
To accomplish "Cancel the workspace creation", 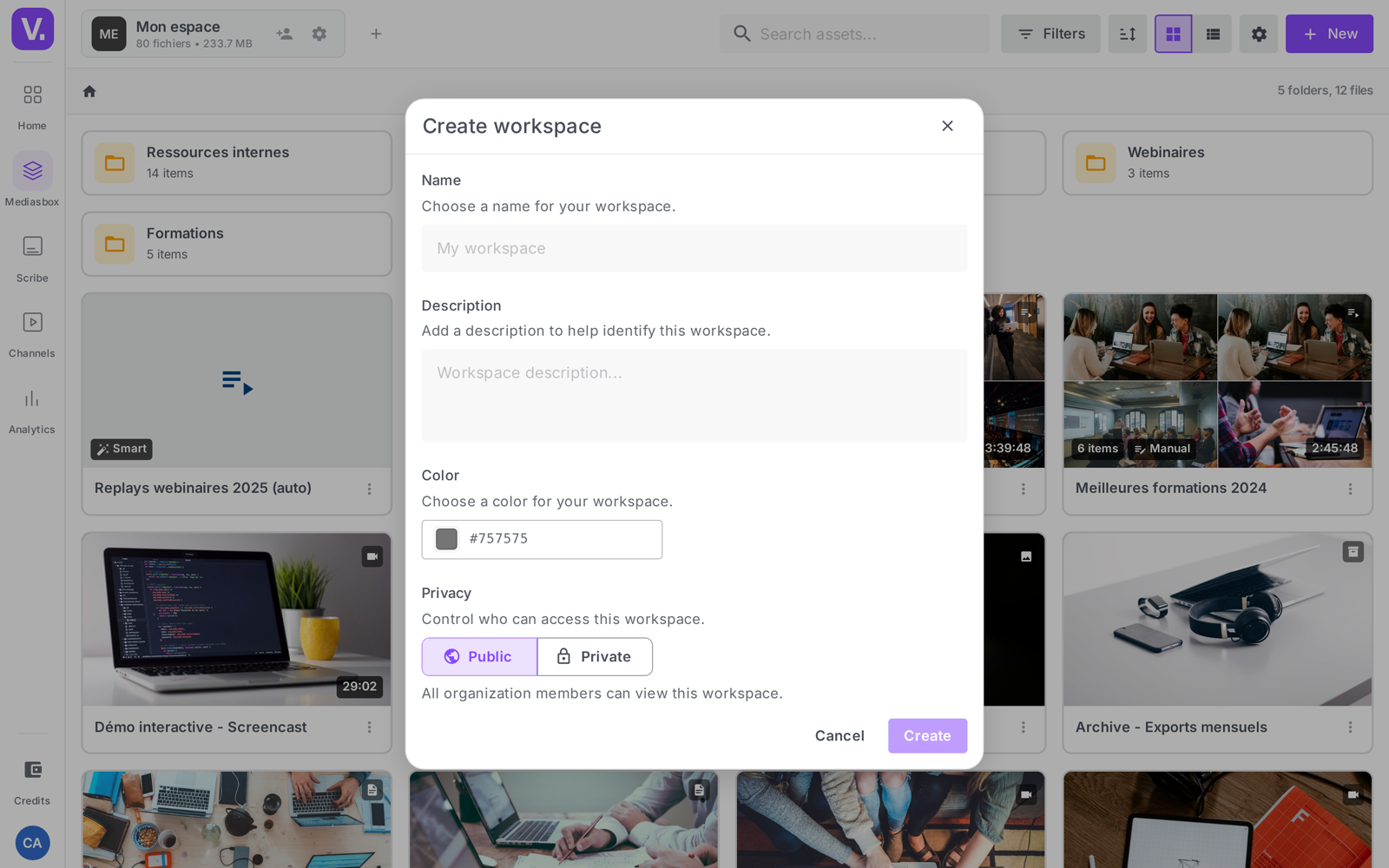I will click(x=839, y=736).
